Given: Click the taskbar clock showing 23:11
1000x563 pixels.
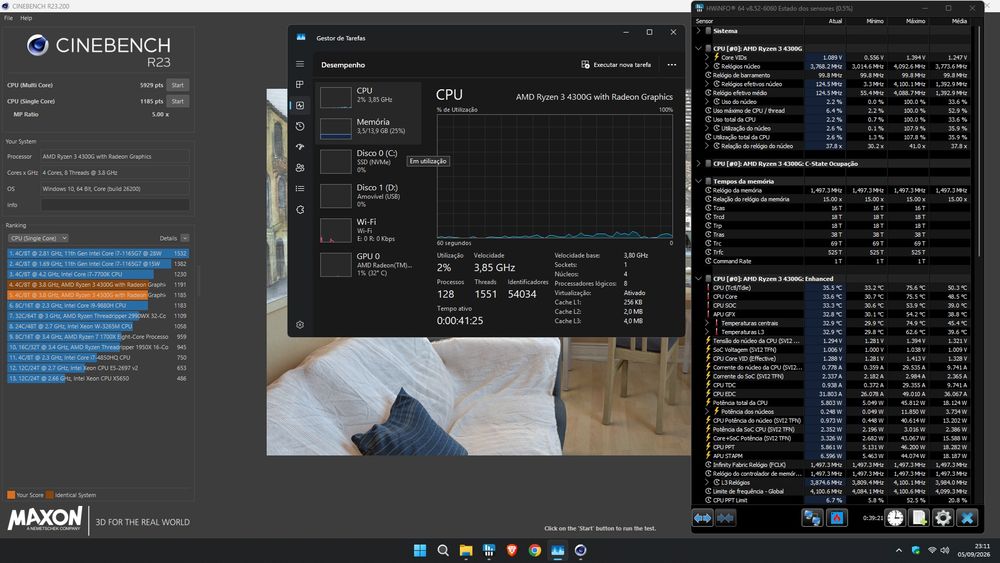Looking at the screenshot, I should 976,550.
